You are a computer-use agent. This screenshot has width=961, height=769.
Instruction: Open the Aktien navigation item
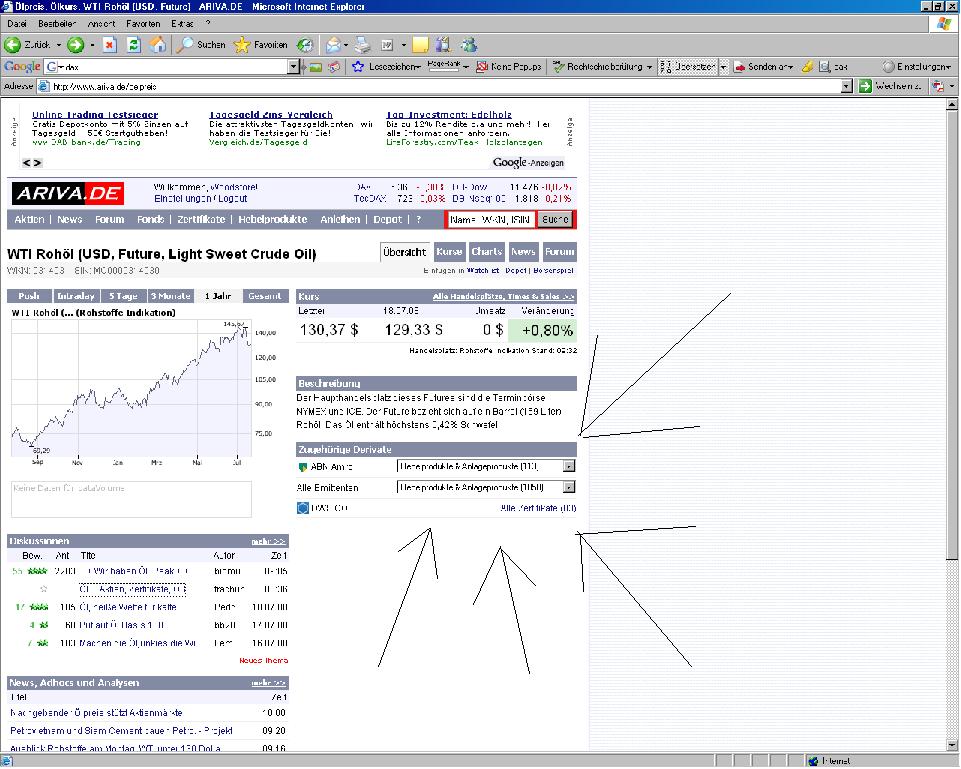pyautogui.click(x=29, y=219)
